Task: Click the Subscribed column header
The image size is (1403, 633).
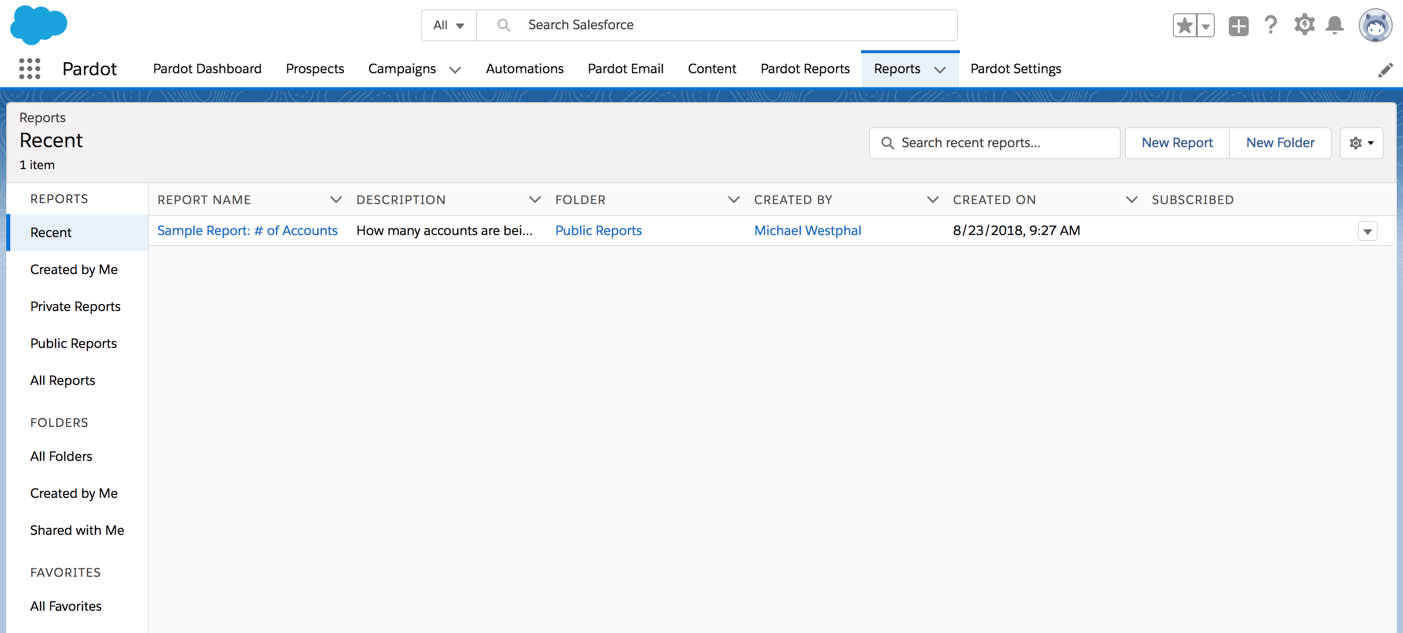Action: [x=1192, y=200]
